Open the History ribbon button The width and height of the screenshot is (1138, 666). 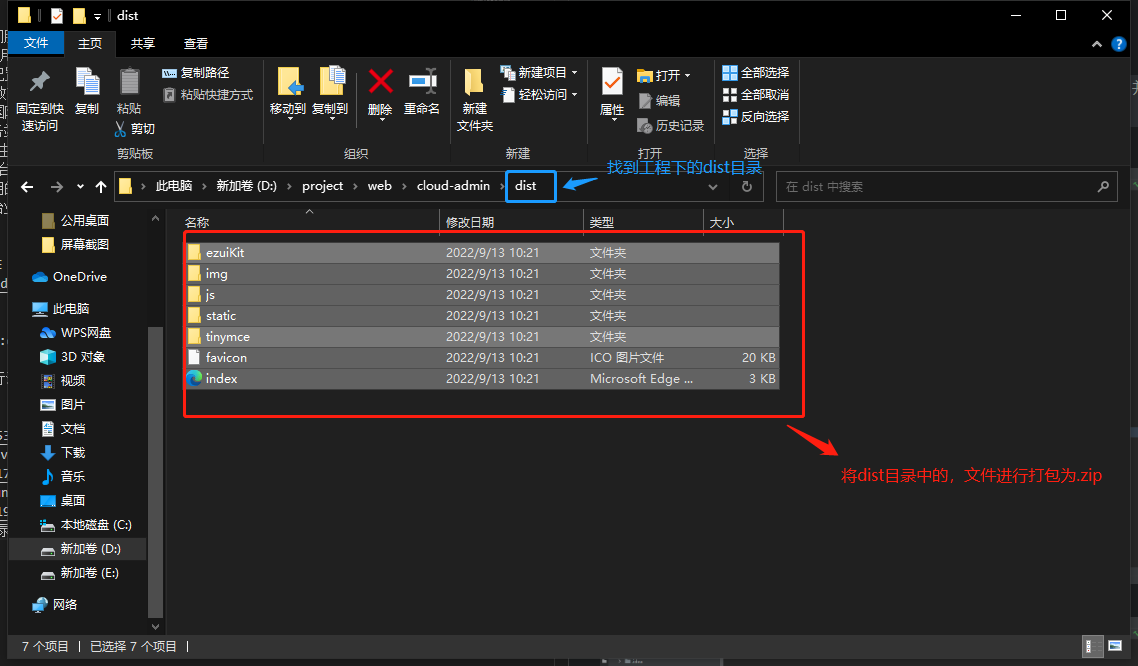(671, 126)
